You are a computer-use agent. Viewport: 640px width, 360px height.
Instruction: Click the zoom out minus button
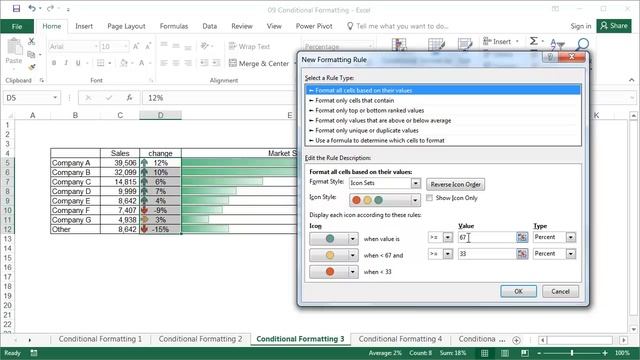[539, 353]
